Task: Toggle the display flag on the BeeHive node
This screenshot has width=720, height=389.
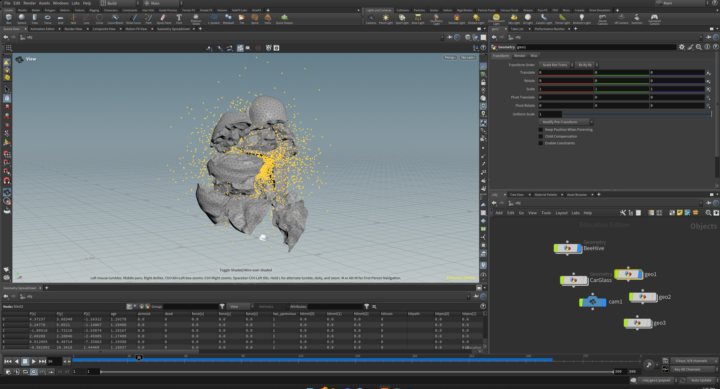Action: click(x=579, y=248)
